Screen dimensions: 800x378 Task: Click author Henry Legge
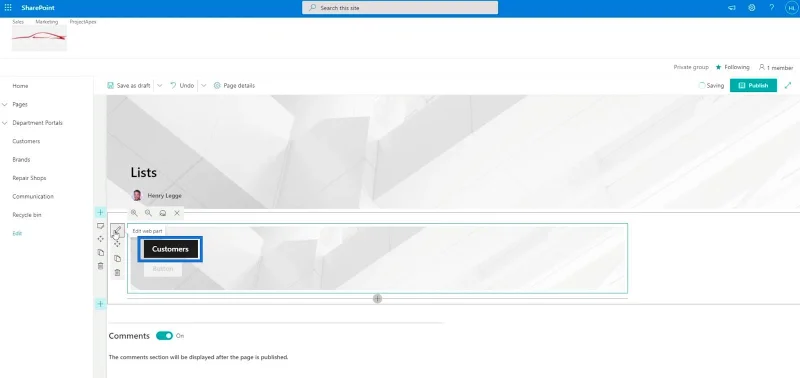[x=165, y=195]
